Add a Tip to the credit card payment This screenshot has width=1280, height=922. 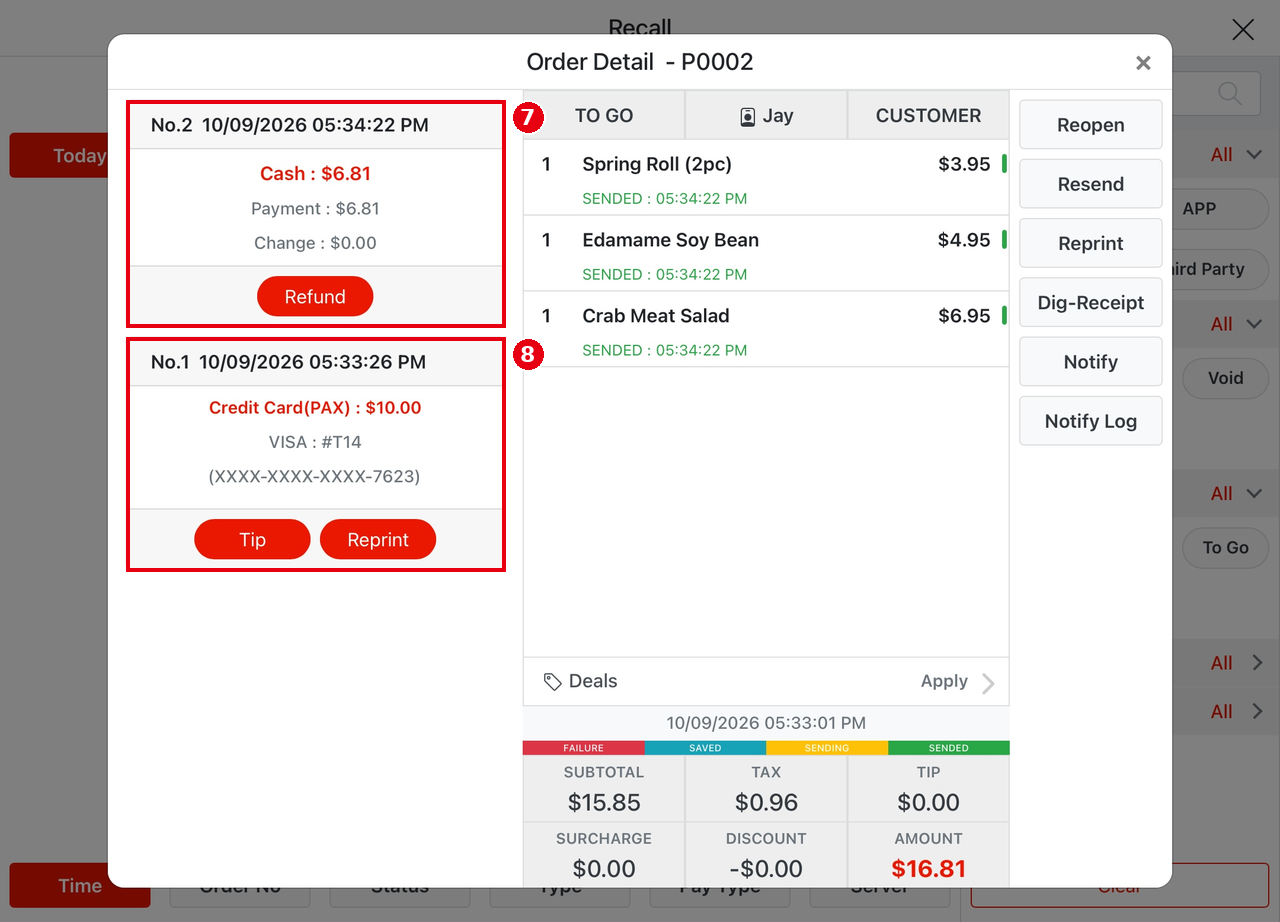point(252,540)
